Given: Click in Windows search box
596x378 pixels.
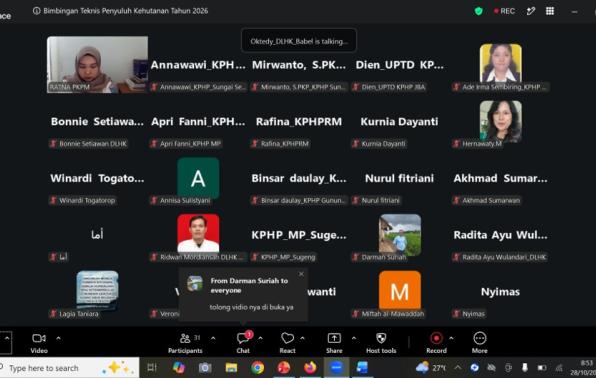Looking at the screenshot, I should click(x=68, y=368).
